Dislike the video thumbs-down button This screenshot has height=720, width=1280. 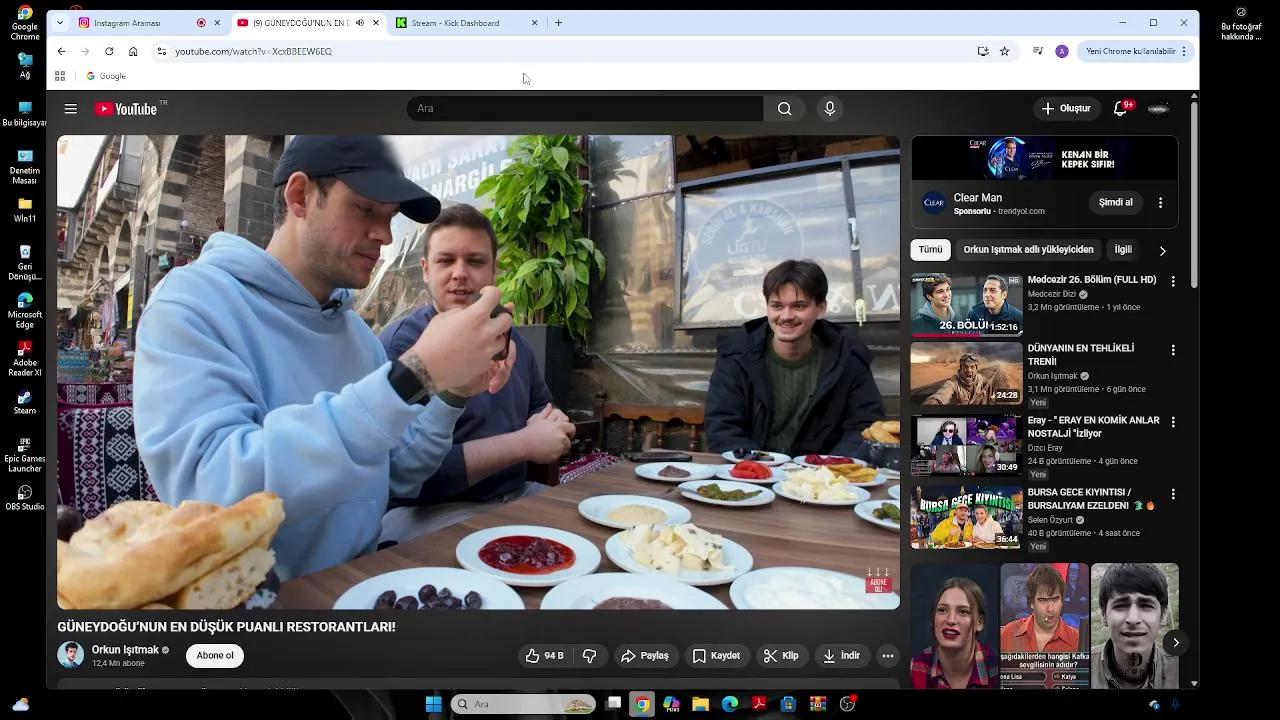tap(590, 656)
